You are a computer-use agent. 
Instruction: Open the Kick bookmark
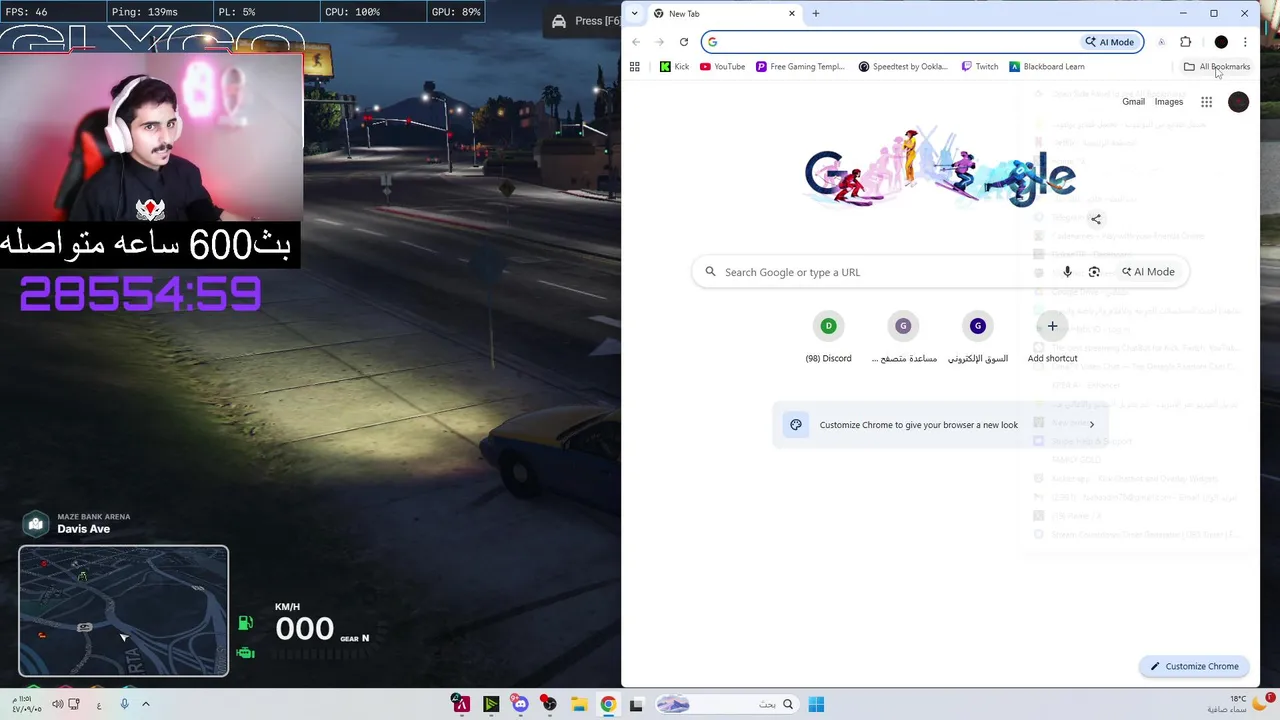tap(675, 67)
